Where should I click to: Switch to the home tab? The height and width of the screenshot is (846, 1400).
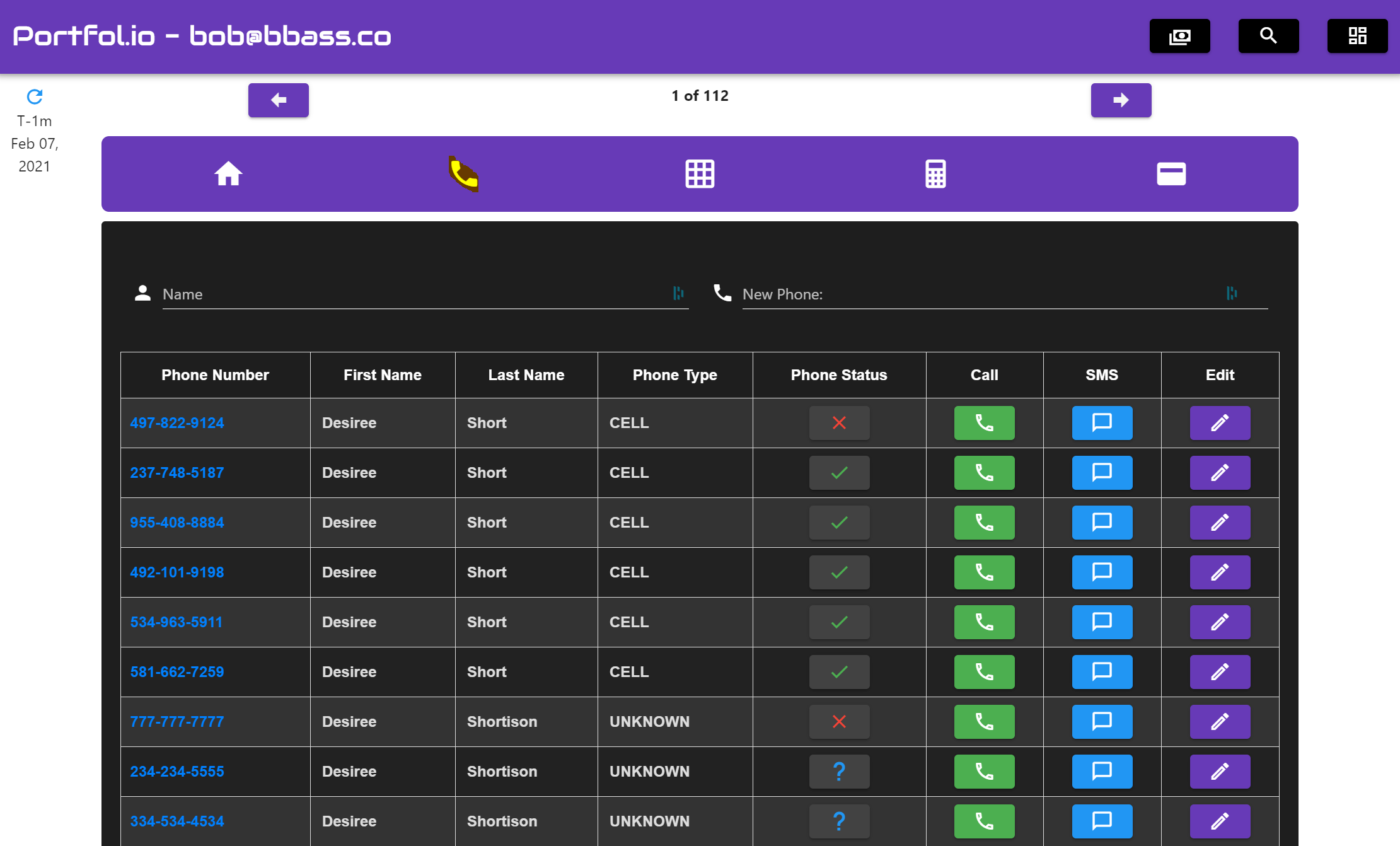pyautogui.click(x=228, y=174)
